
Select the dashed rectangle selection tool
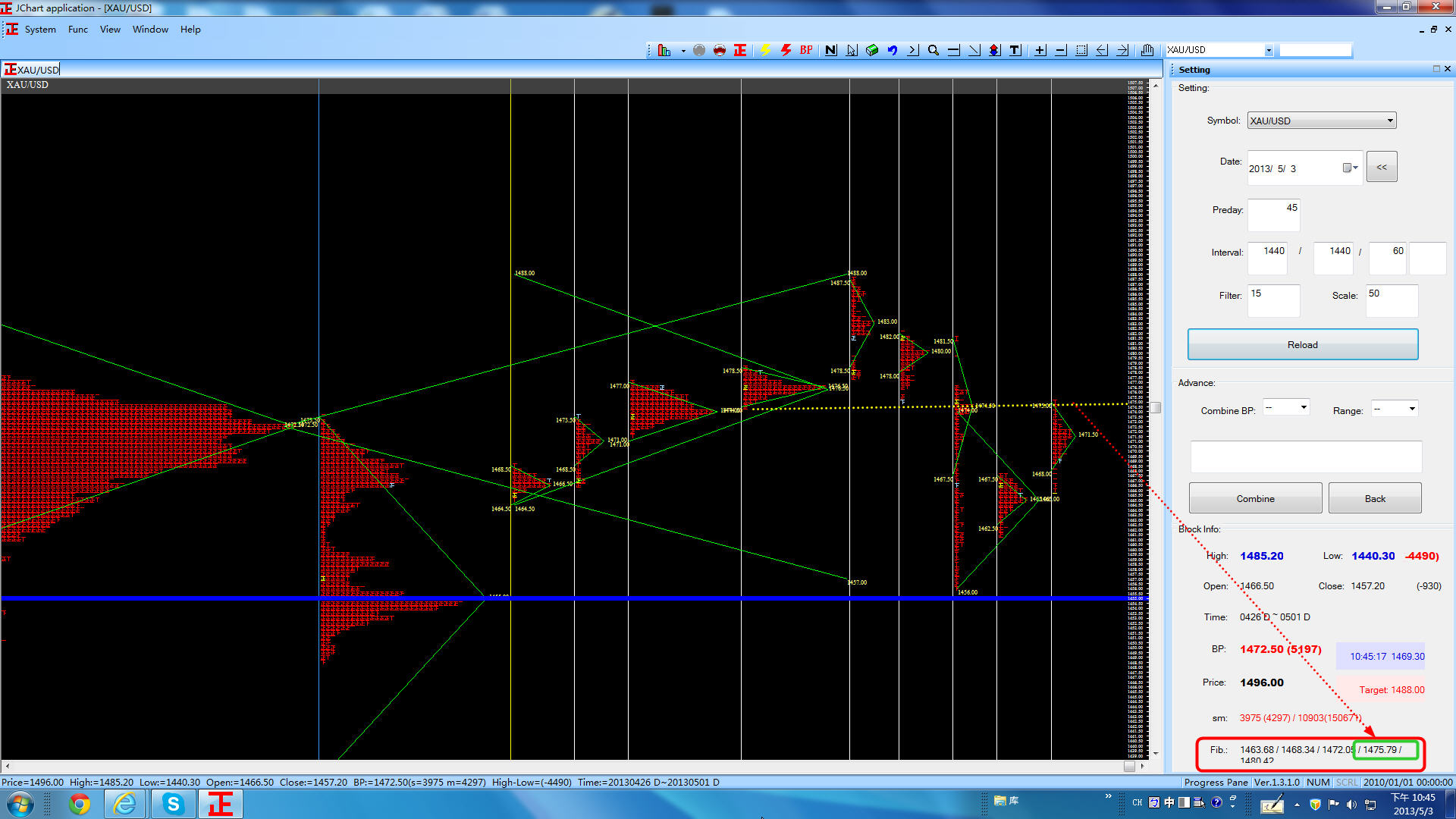click(x=1081, y=50)
